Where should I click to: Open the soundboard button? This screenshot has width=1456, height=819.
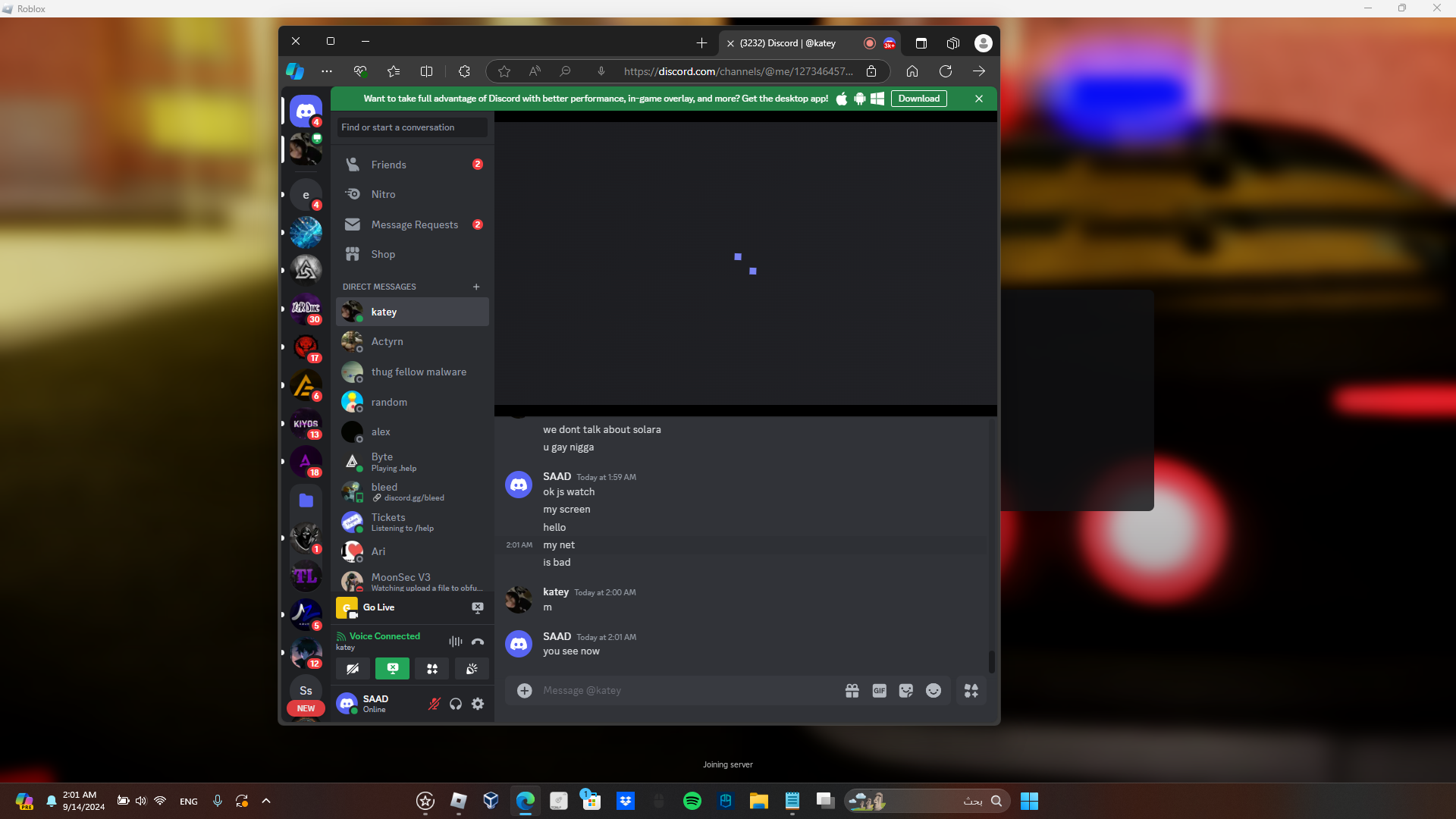coord(472,669)
